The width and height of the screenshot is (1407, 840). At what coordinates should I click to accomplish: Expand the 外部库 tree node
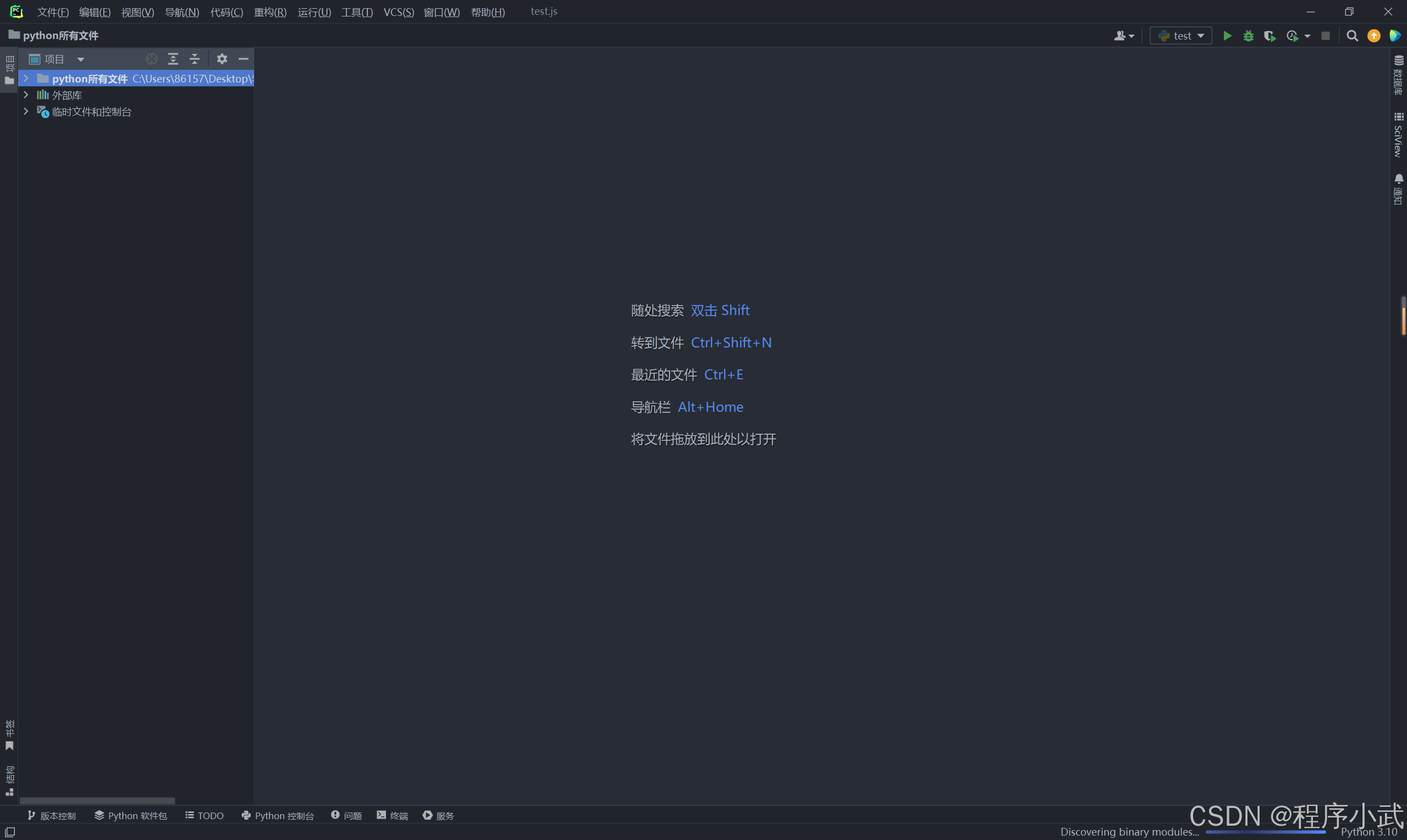click(x=26, y=95)
